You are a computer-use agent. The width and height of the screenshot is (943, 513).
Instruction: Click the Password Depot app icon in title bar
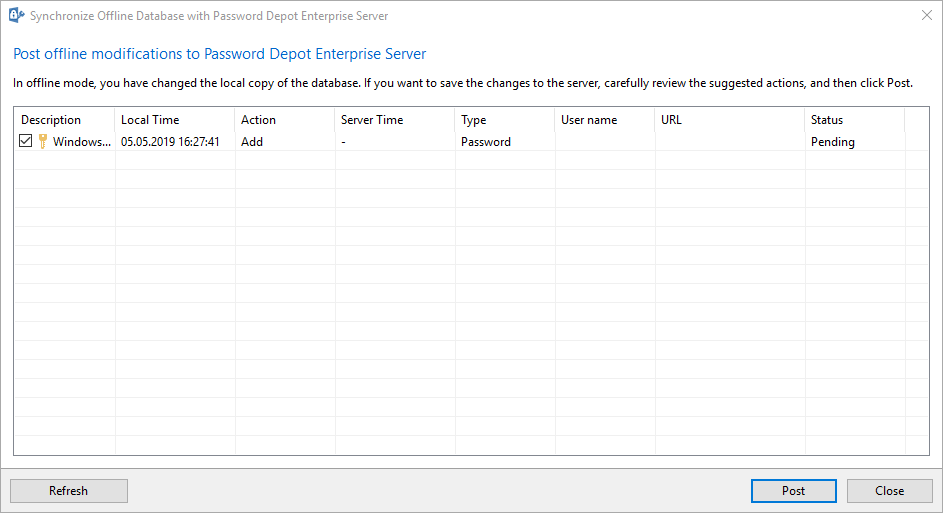(x=16, y=16)
